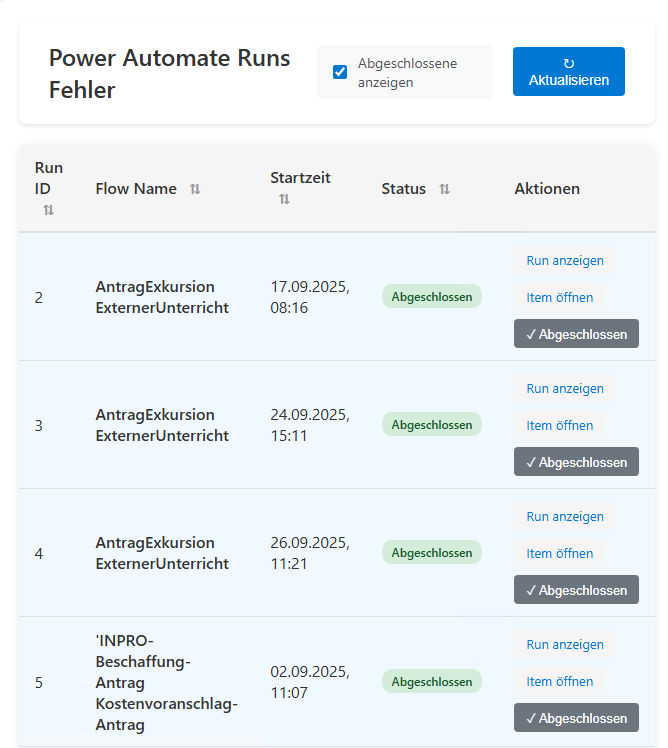Sort by Flow Name column sort icon
The image size is (668, 748).
point(195,189)
